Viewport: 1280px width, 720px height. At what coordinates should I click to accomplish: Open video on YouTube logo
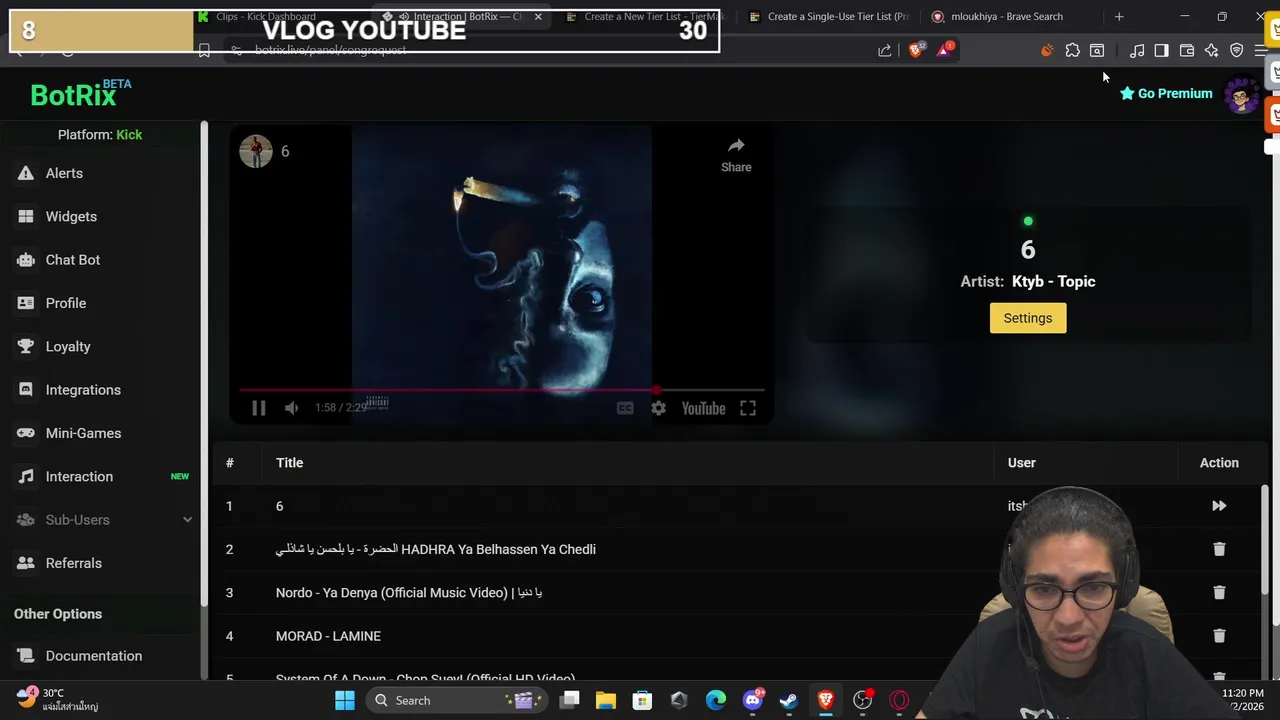[703, 408]
